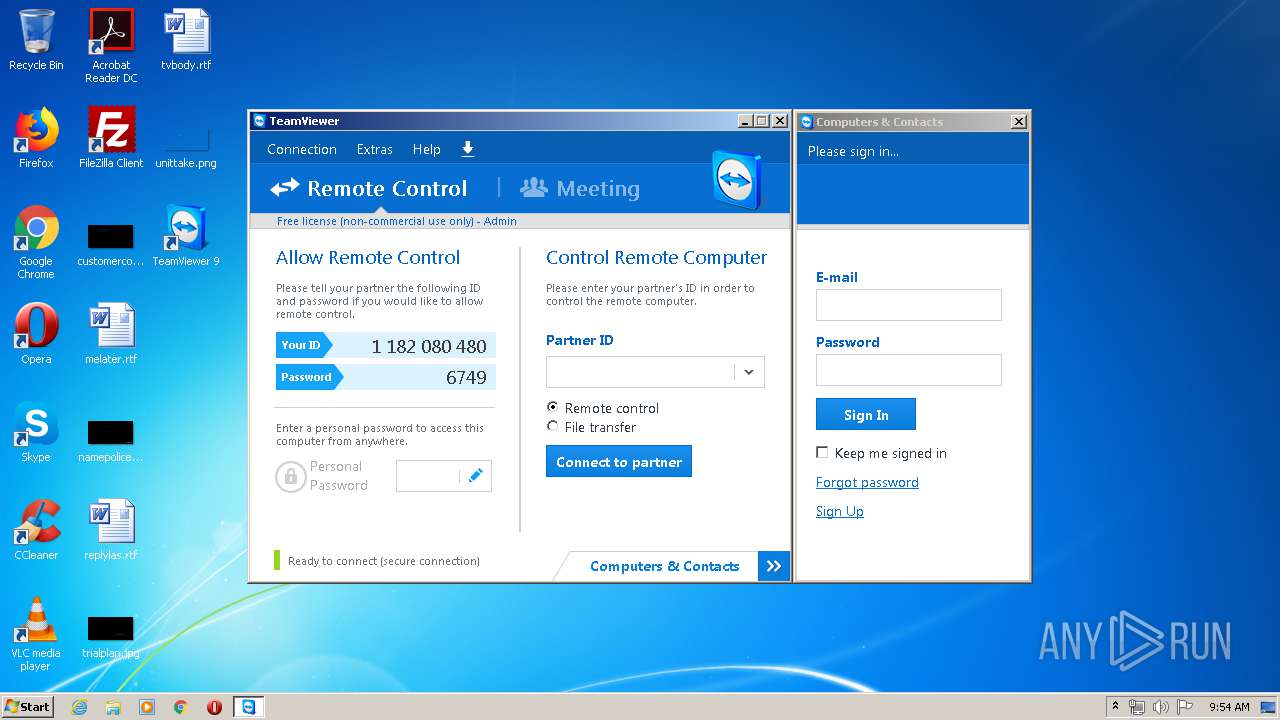
Task: Click the TeamViewer download arrow icon
Action: coord(467,149)
